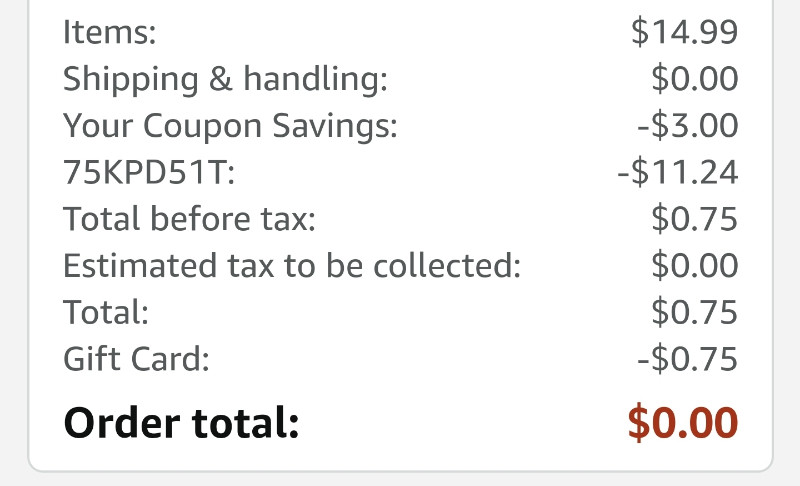Select the -$3.00 coupon savings amount

(688, 125)
